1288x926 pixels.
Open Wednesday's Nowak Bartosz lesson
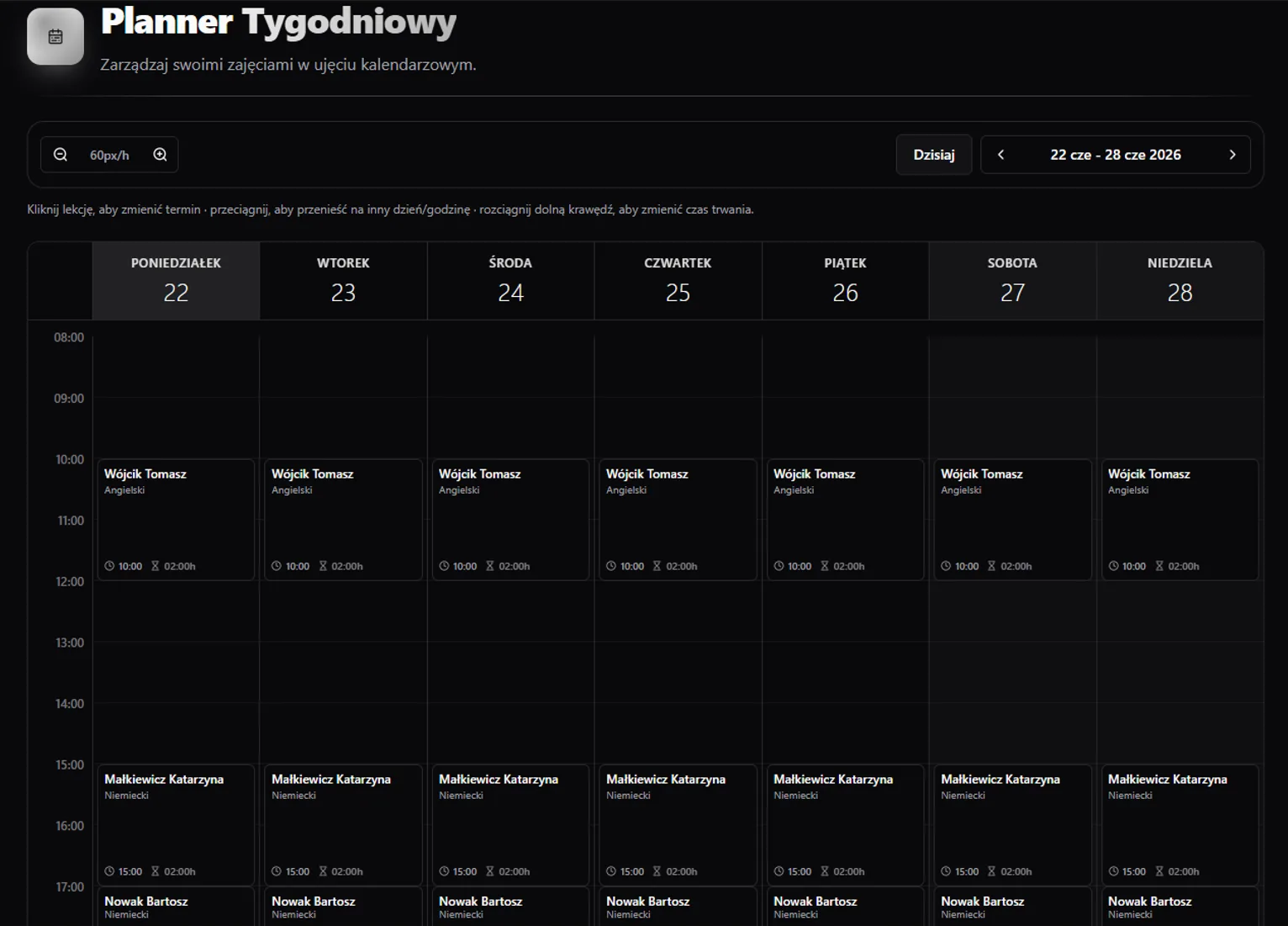[510, 907]
